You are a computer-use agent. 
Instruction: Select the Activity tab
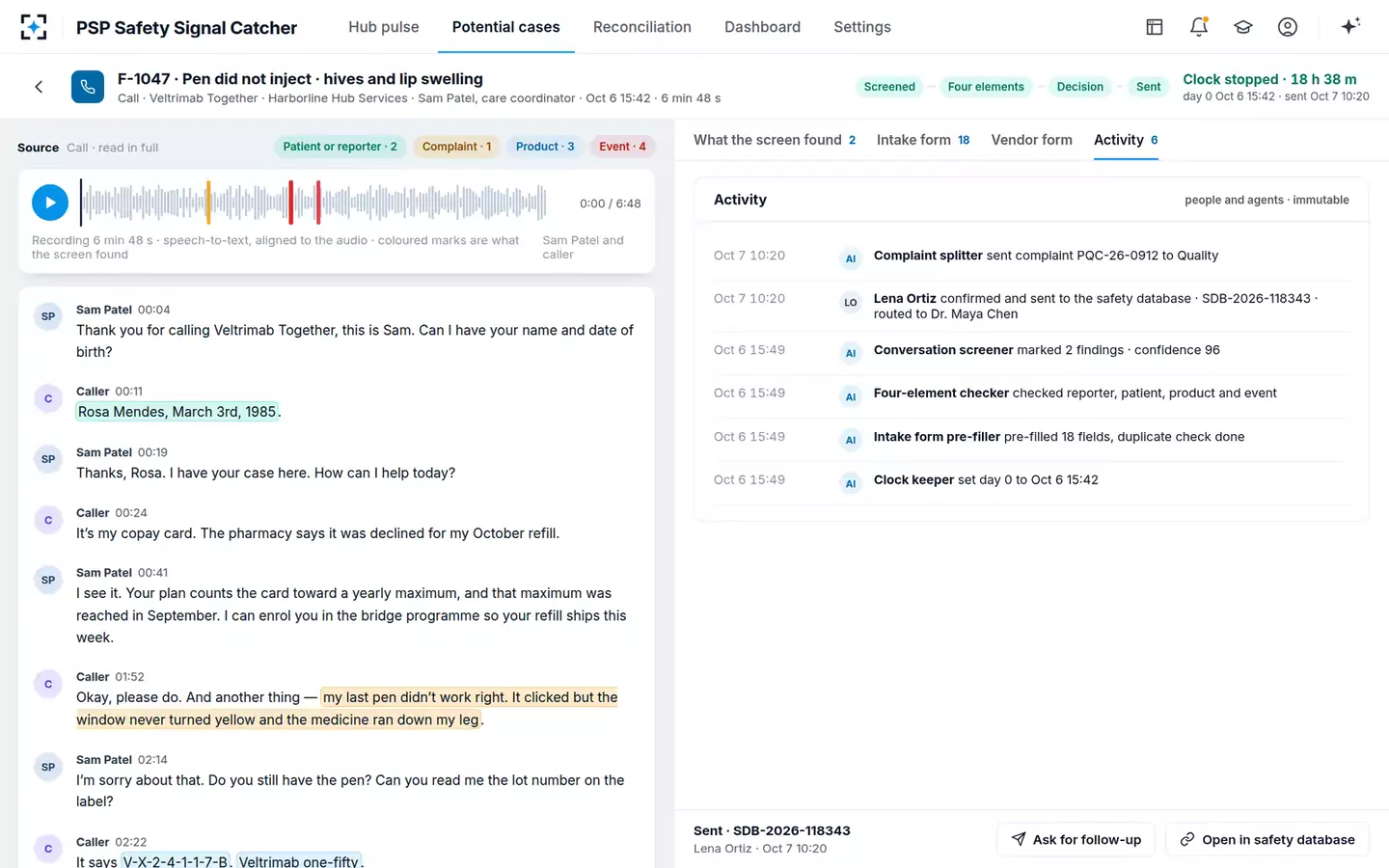tap(1126, 140)
